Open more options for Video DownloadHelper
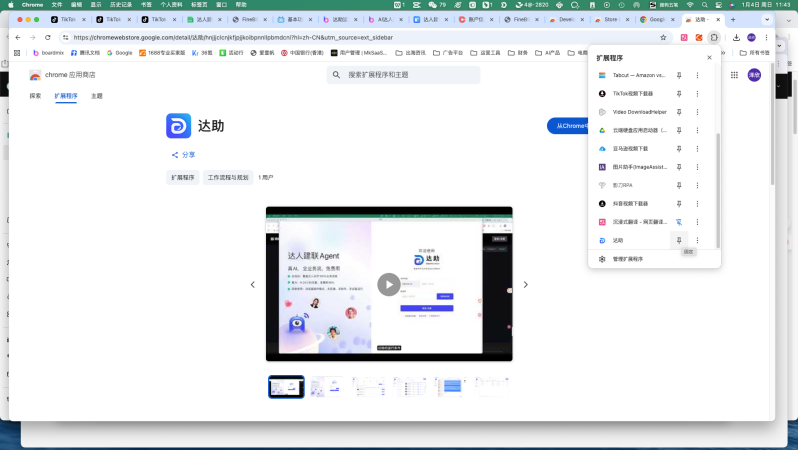The width and height of the screenshot is (798, 450). (x=697, y=112)
